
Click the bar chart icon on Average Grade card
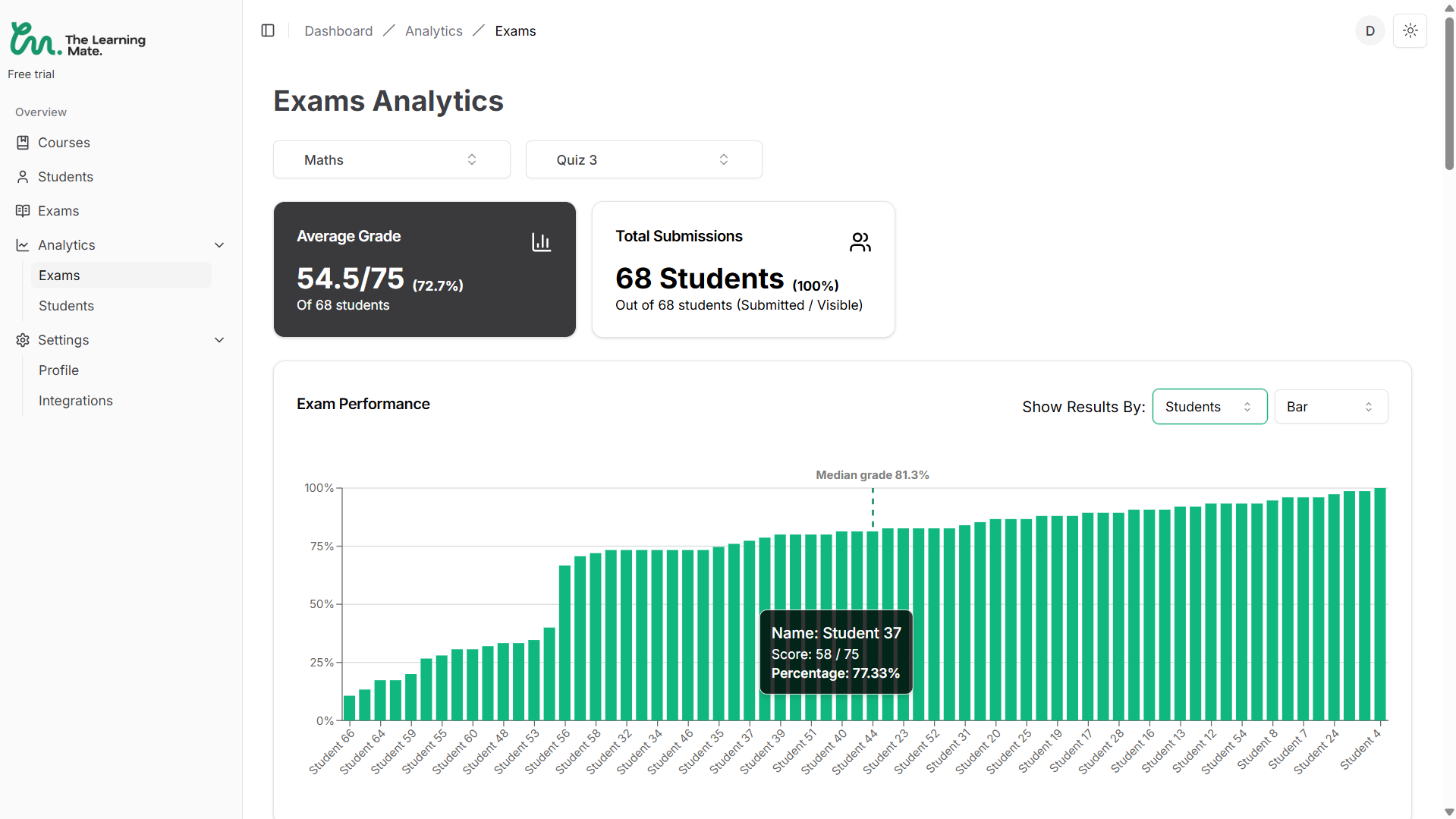[541, 242]
